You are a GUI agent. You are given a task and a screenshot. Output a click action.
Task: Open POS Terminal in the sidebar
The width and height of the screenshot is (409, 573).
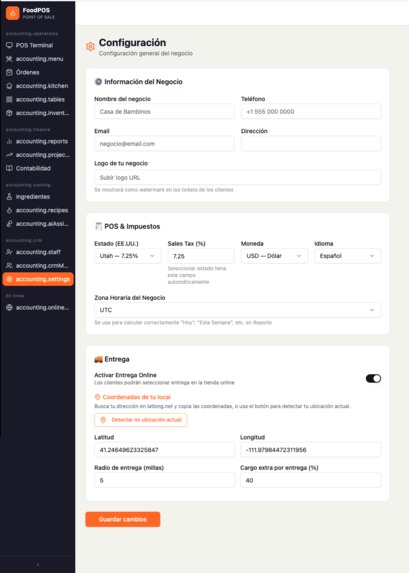(x=38, y=45)
